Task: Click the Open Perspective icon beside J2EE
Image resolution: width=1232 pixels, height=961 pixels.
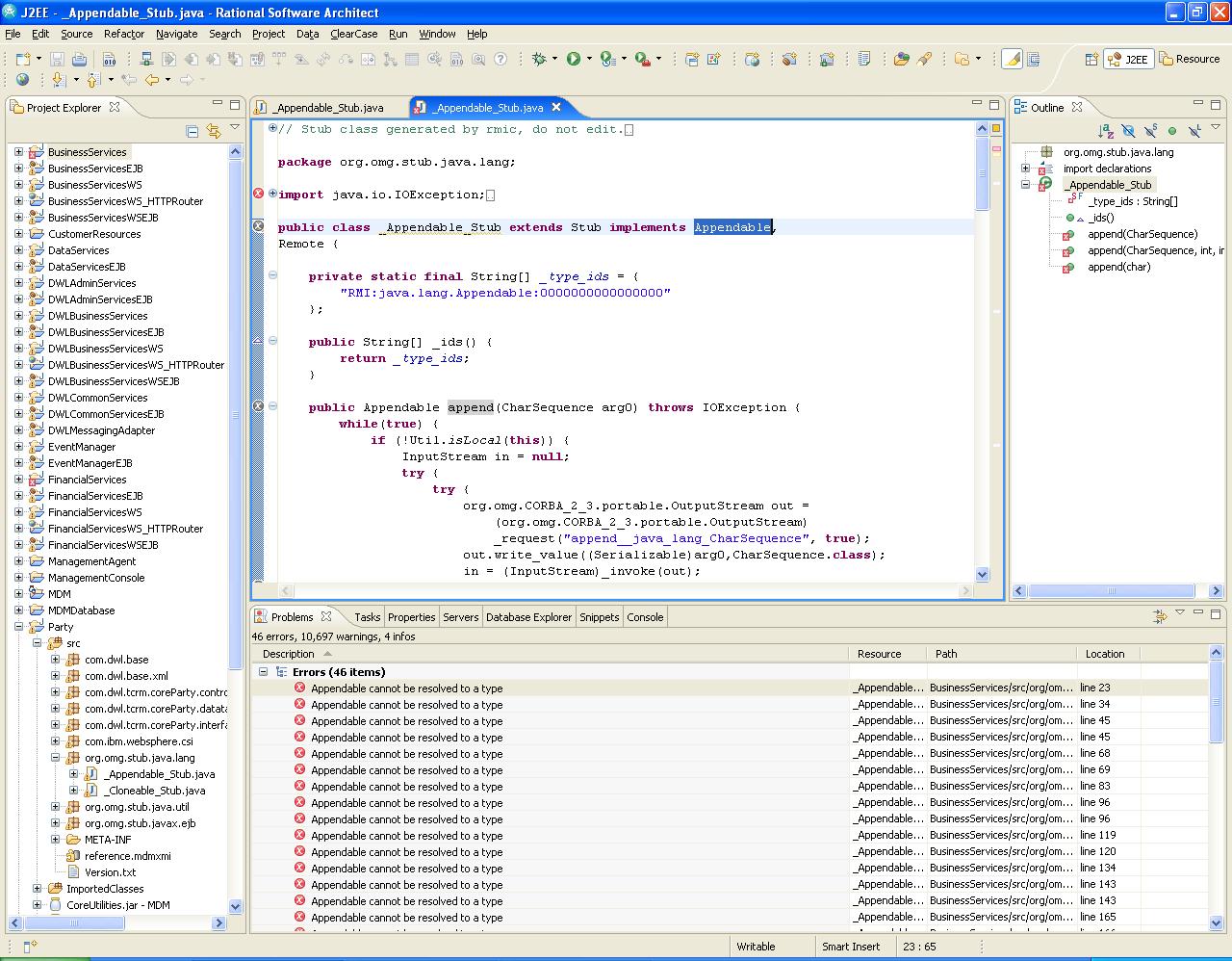Action: [1091, 59]
